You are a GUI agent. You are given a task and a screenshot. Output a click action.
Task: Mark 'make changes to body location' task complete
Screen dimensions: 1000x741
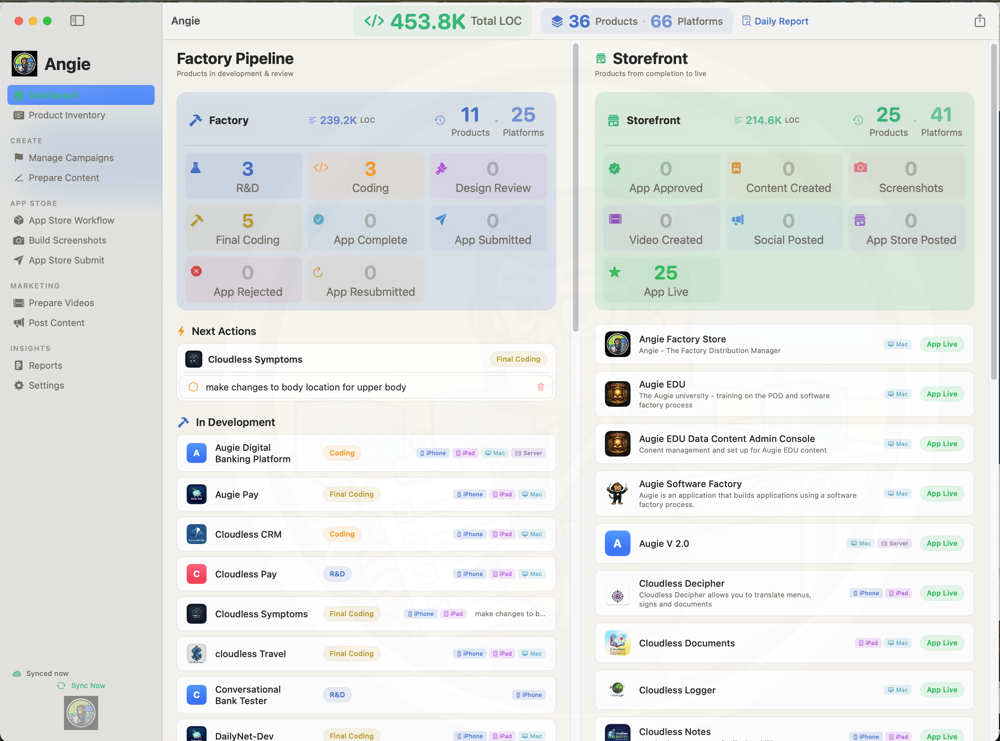(x=193, y=386)
